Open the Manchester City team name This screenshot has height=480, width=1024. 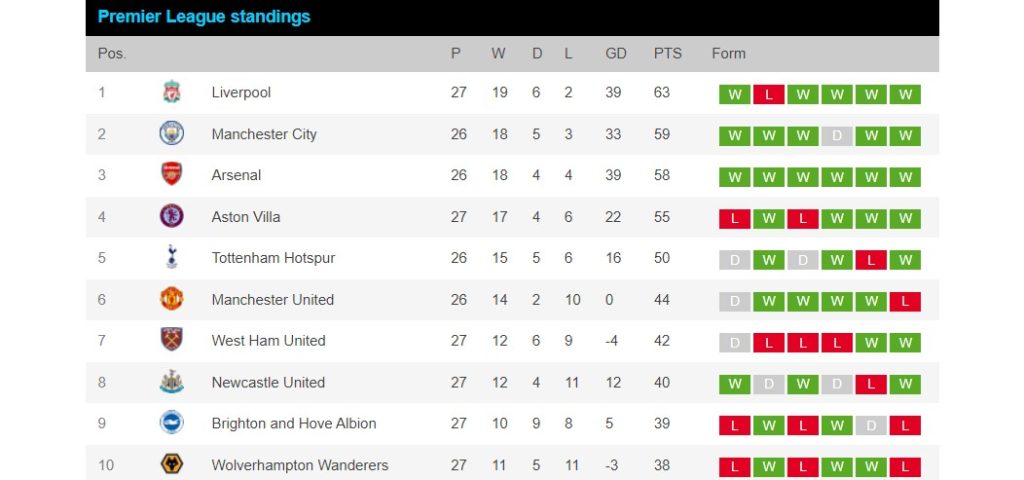264,134
